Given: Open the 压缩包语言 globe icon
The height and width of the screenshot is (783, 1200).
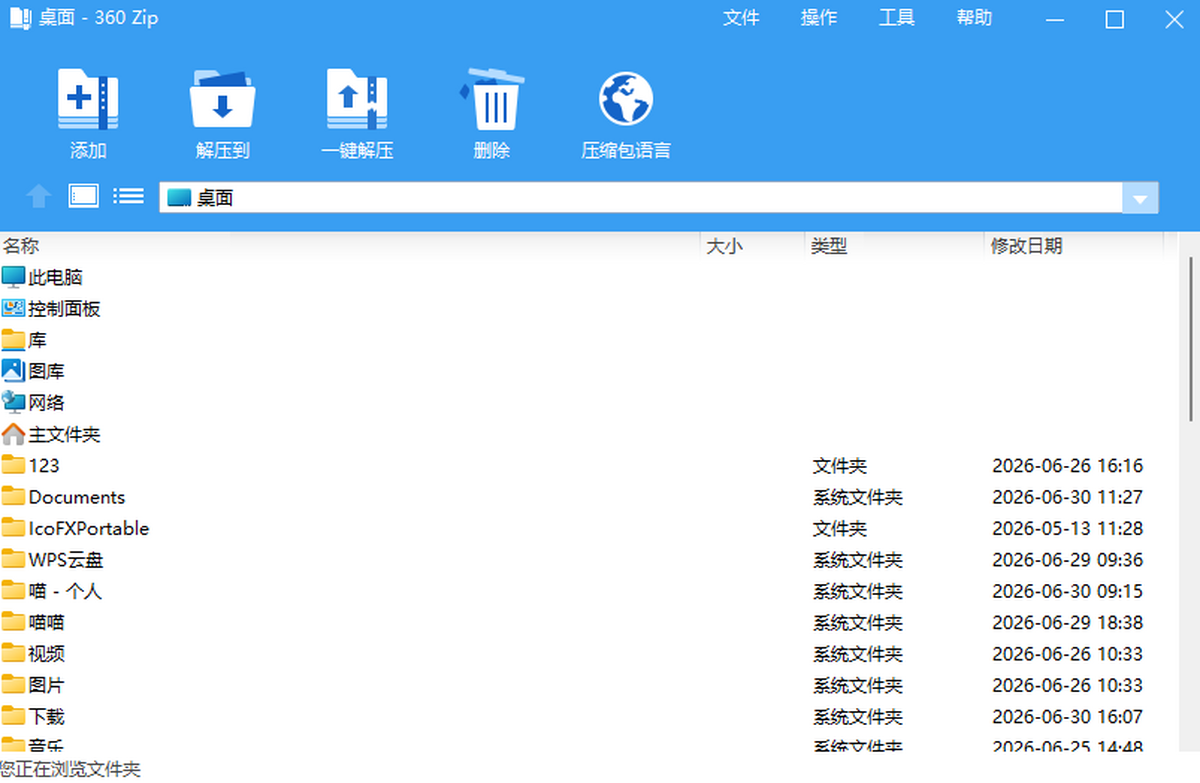Looking at the screenshot, I should pos(626,99).
